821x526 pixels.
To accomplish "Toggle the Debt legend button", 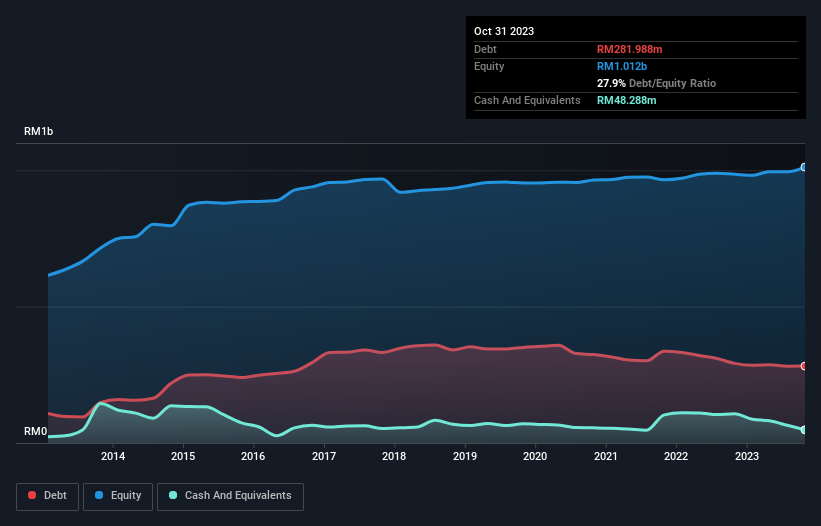I will [x=48, y=496].
